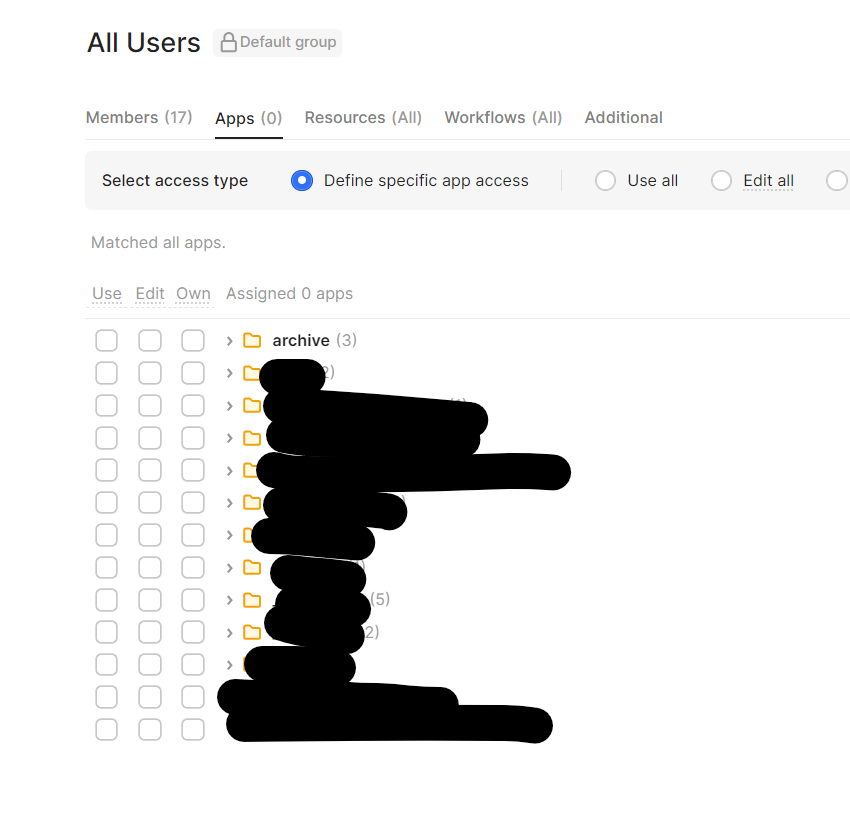
Task: Click the archive folder icon
Action: tap(251, 340)
